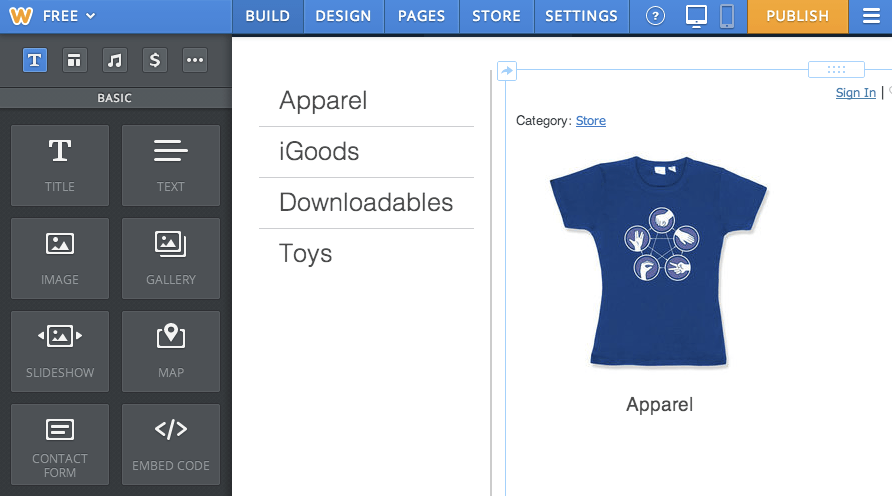The height and width of the screenshot is (496, 892).
Task: Select the Structure elements category icon
Action: (x=74, y=60)
